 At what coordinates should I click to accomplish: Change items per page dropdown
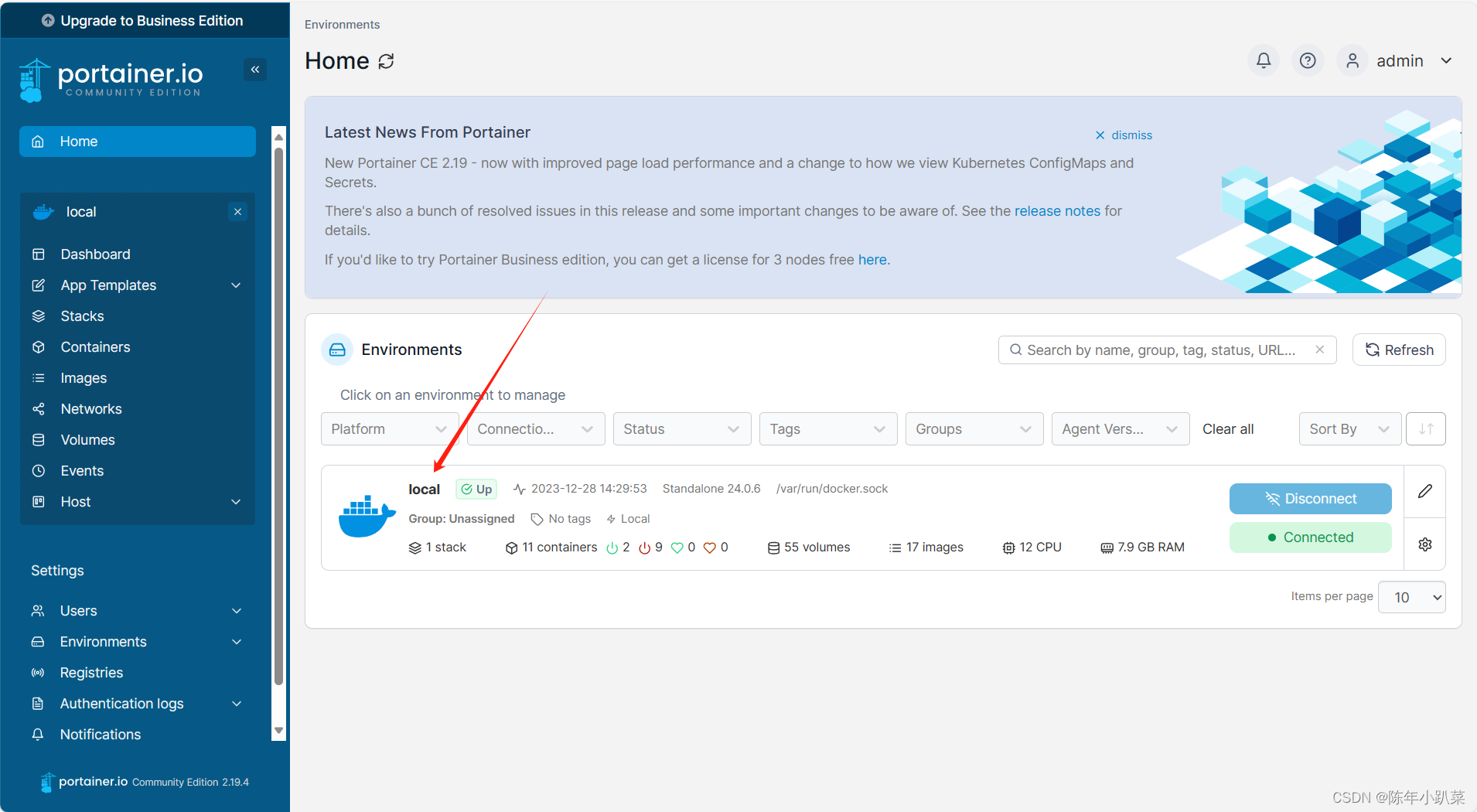[x=1412, y=597]
